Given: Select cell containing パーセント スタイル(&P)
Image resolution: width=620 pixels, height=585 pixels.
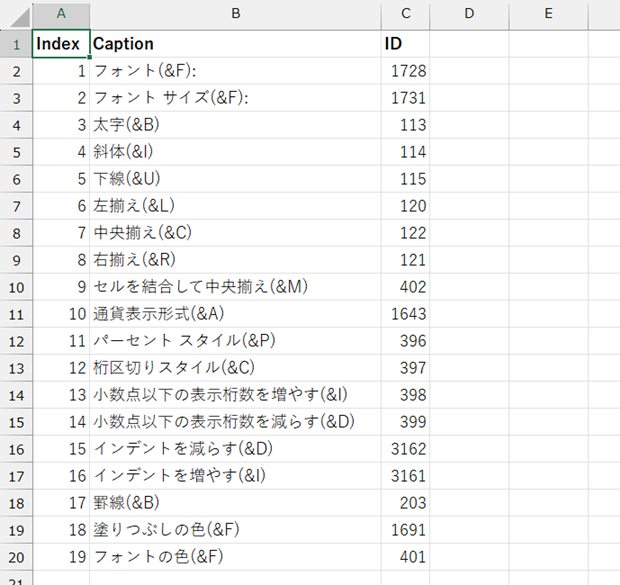Looking at the screenshot, I should (x=236, y=341).
